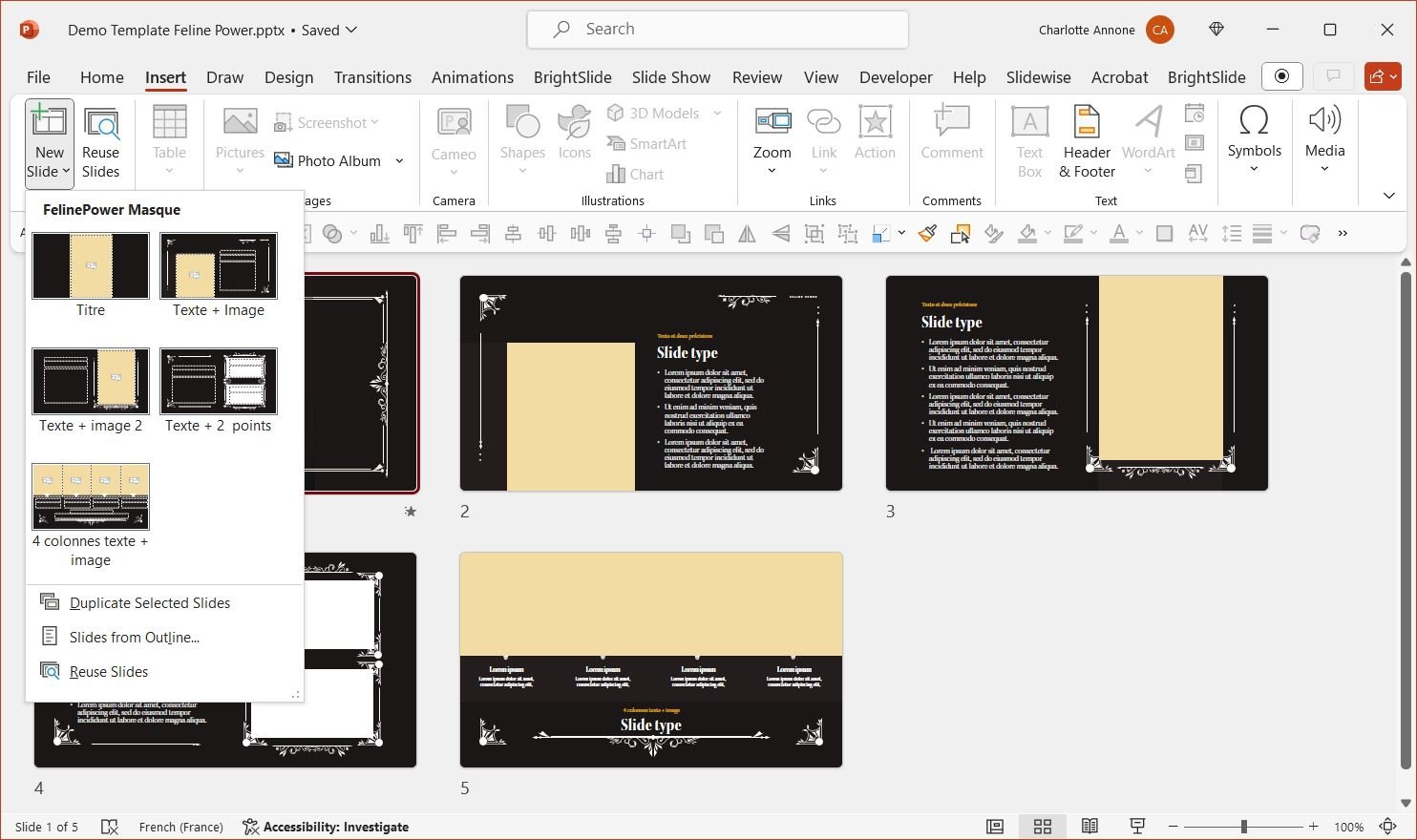1417x840 pixels.
Task: Switch to Reading View
Action: pos(1089,827)
